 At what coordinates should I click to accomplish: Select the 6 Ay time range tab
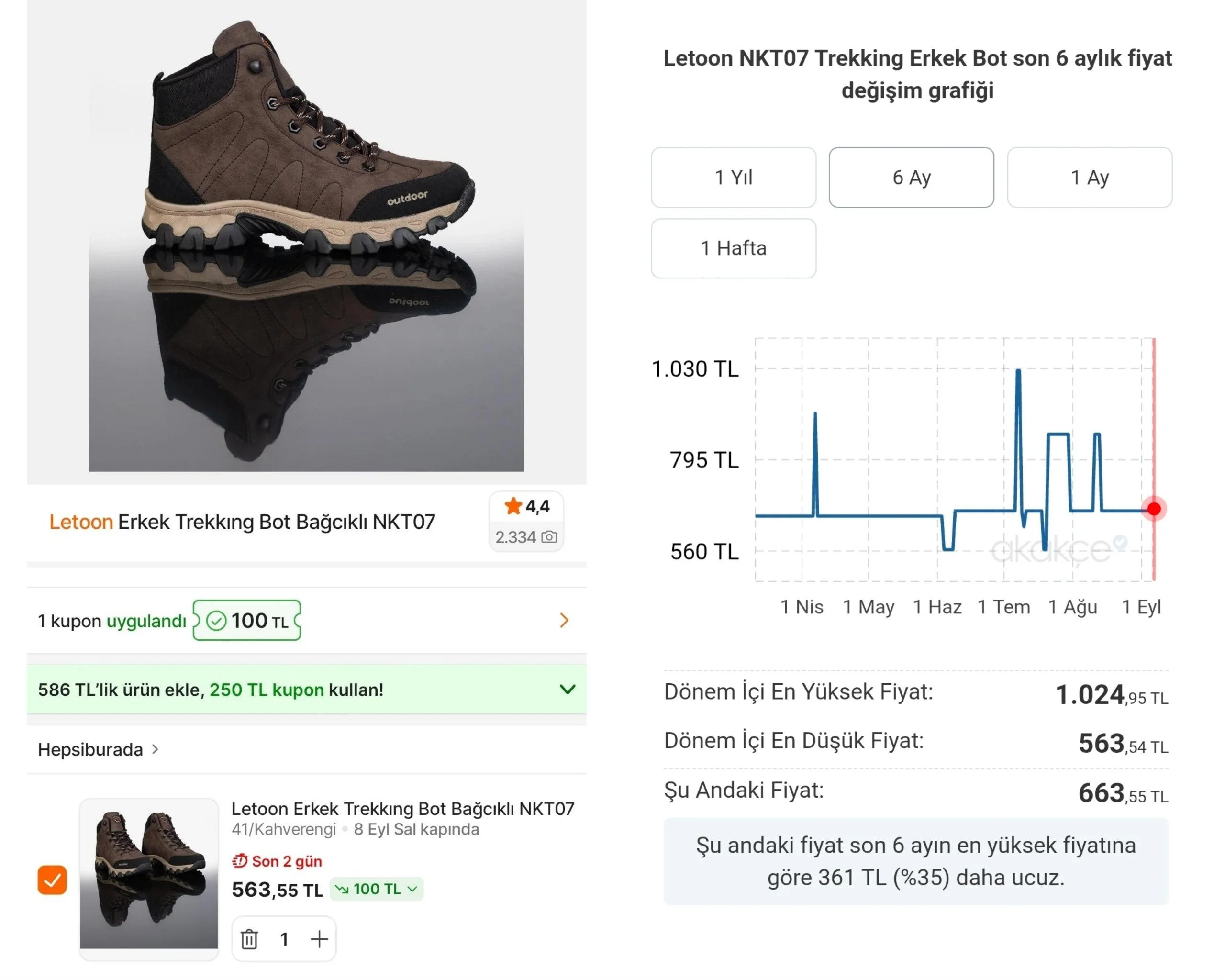click(912, 177)
